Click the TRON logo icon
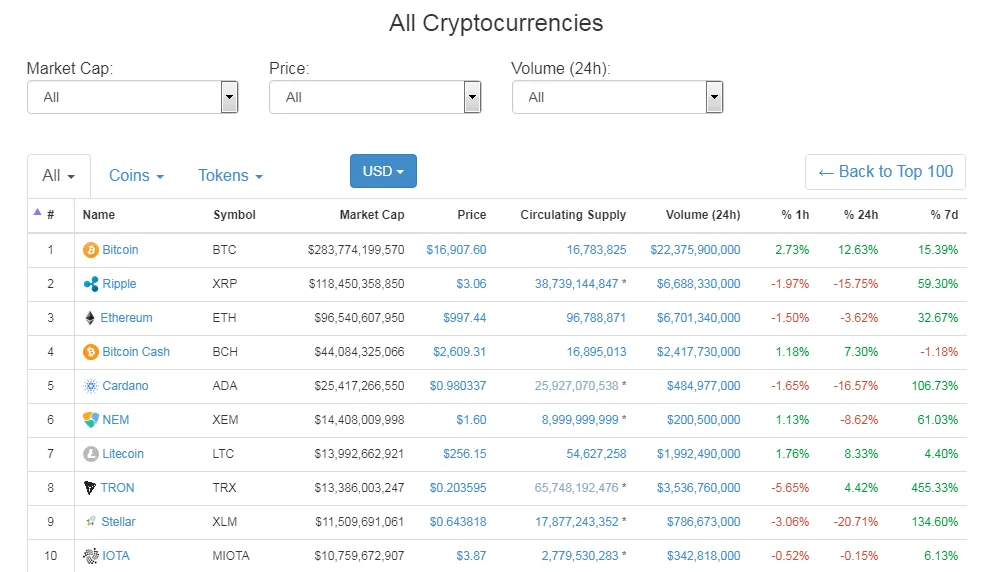 click(90, 488)
